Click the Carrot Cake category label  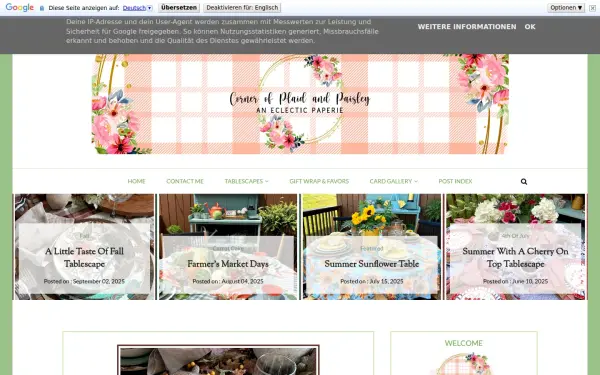pyautogui.click(x=228, y=248)
